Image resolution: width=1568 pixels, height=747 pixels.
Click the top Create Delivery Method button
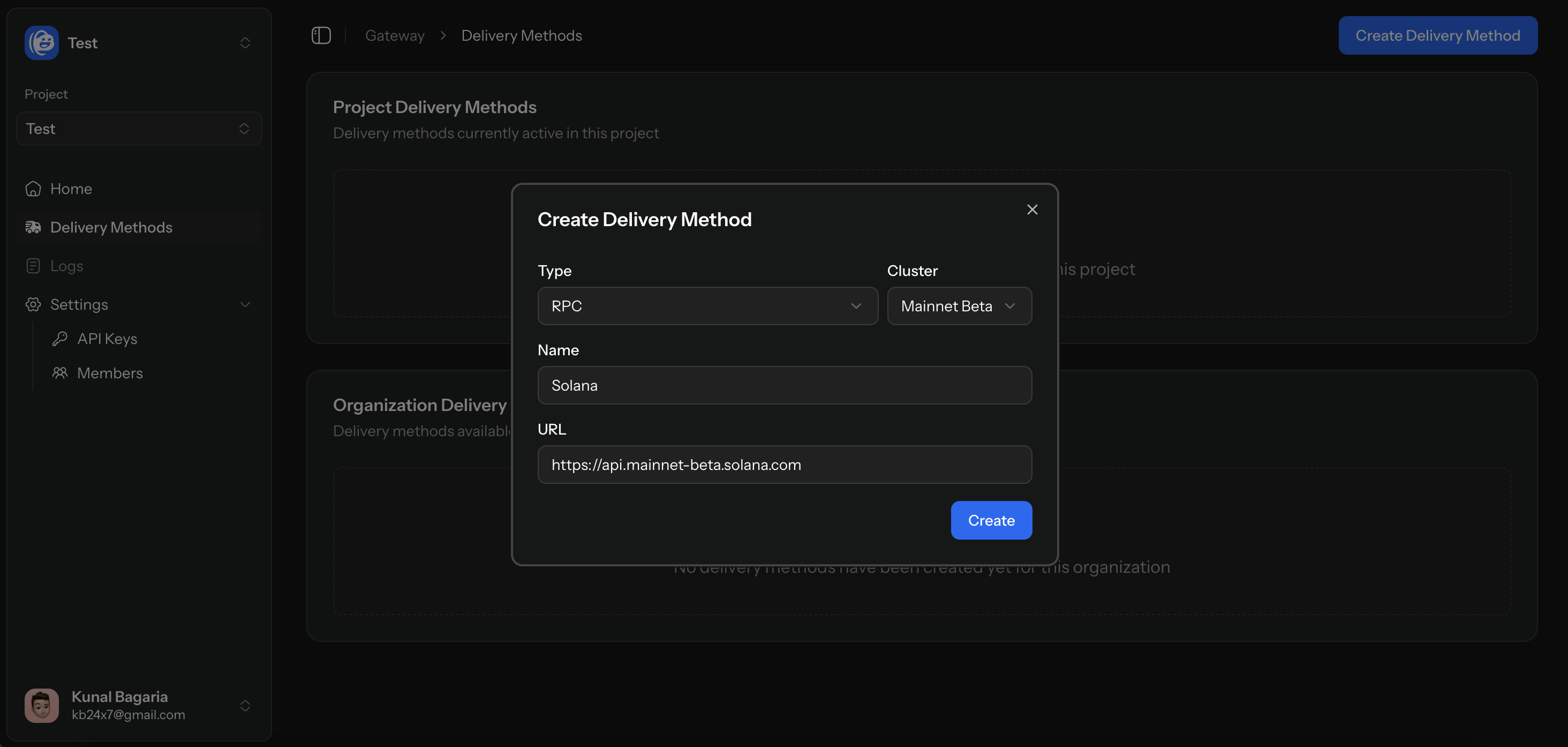(x=1437, y=35)
